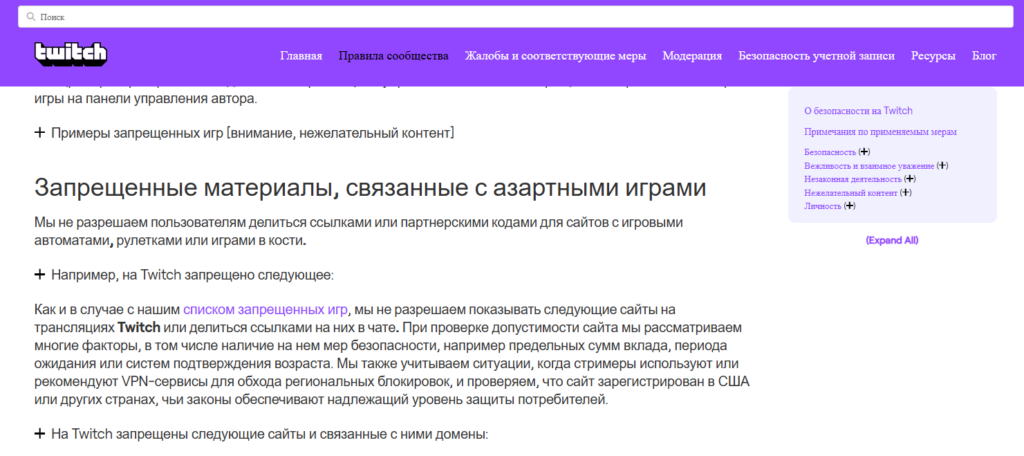
Task: Open Незаконная деятельность sidebar link
Action: tap(853, 179)
